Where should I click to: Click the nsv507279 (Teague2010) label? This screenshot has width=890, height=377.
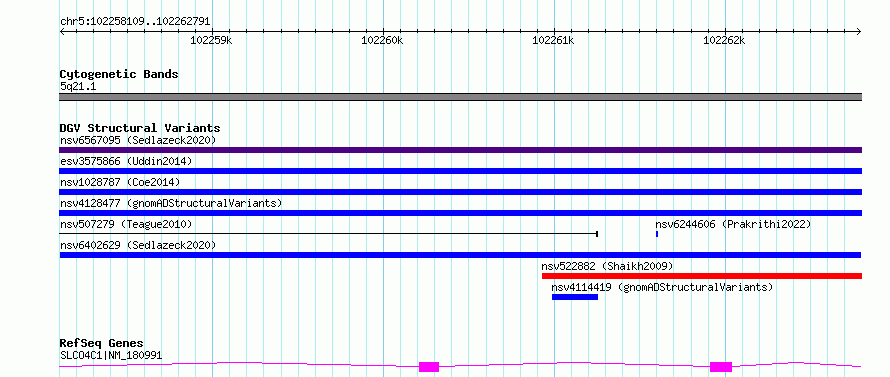tap(126, 224)
